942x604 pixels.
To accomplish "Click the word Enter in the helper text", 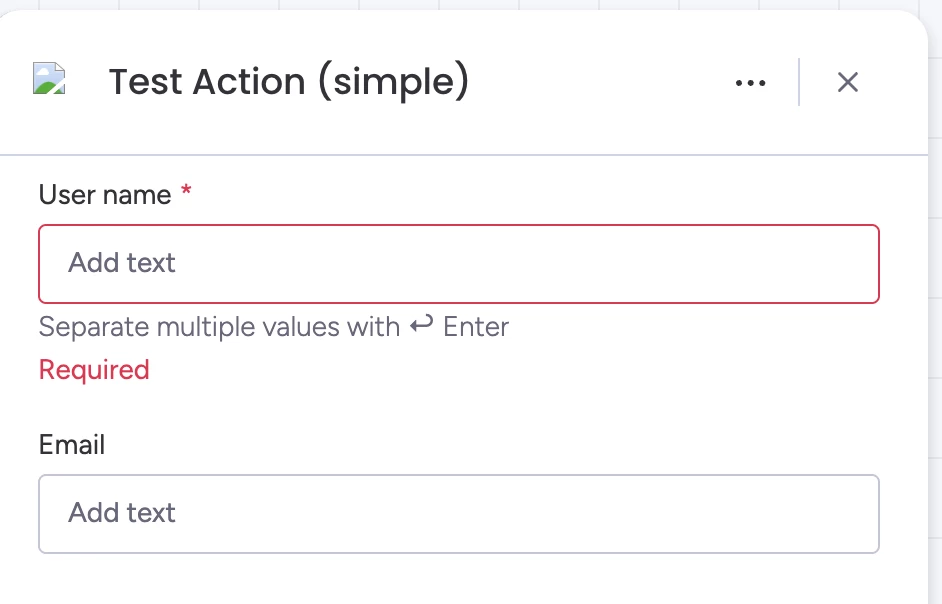I will (x=476, y=327).
